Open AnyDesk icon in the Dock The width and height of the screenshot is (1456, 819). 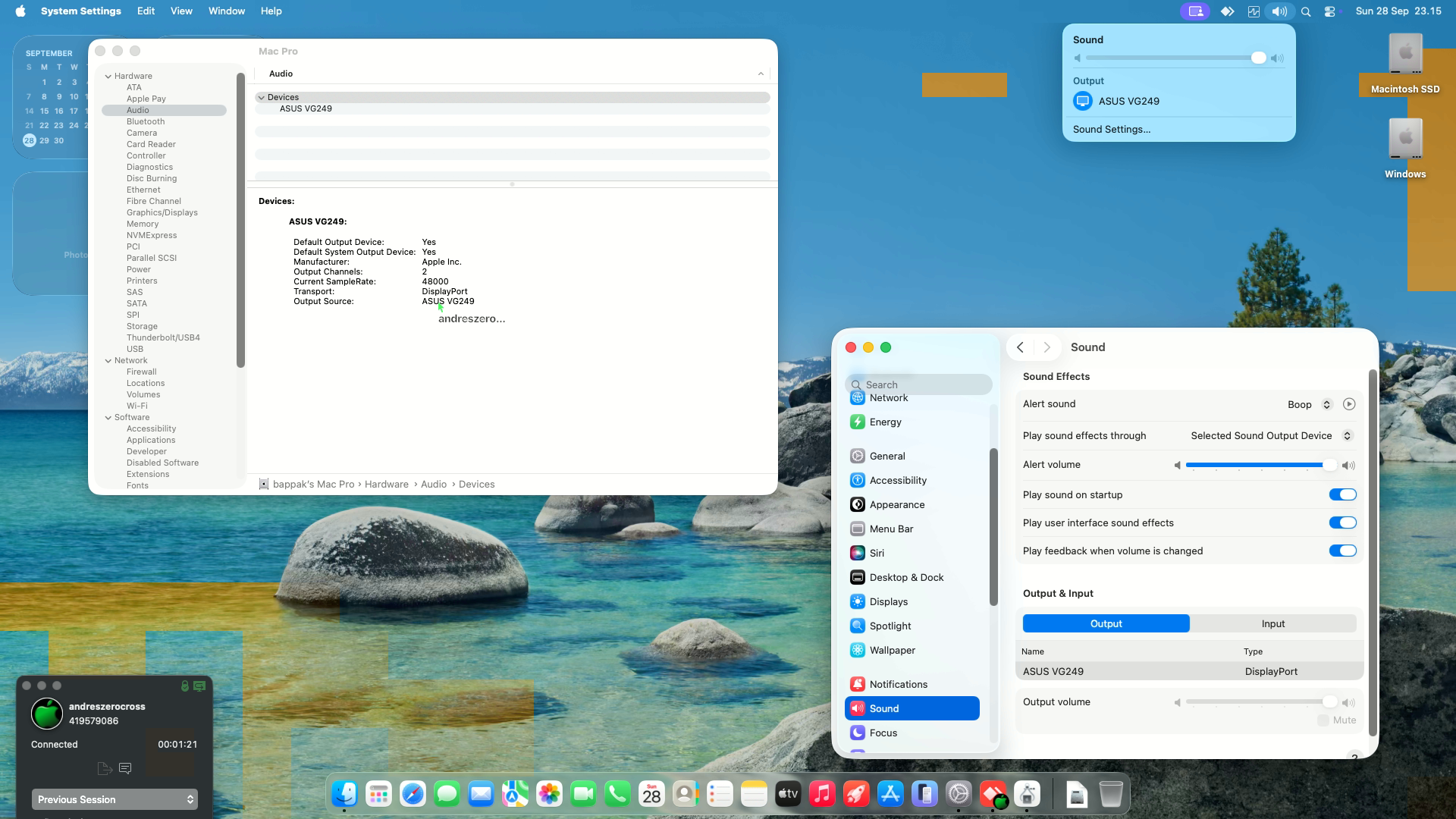coord(993,794)
